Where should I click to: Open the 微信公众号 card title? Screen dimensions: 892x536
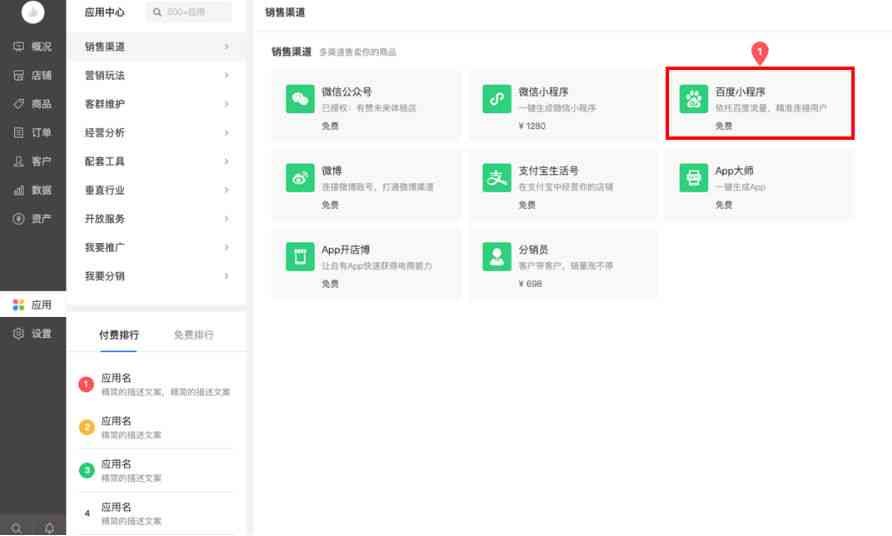[346, 92]
